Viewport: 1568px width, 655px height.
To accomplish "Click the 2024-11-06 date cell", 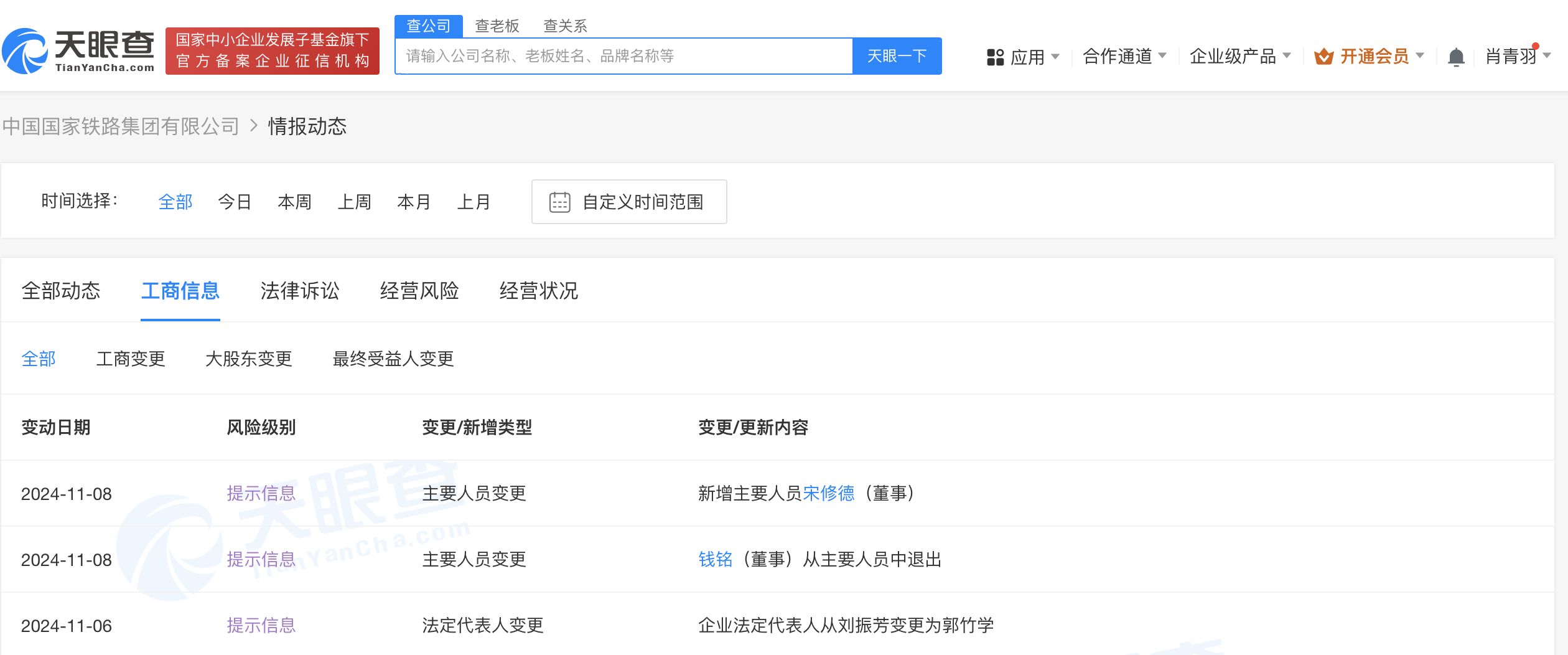I will (67, 626).
